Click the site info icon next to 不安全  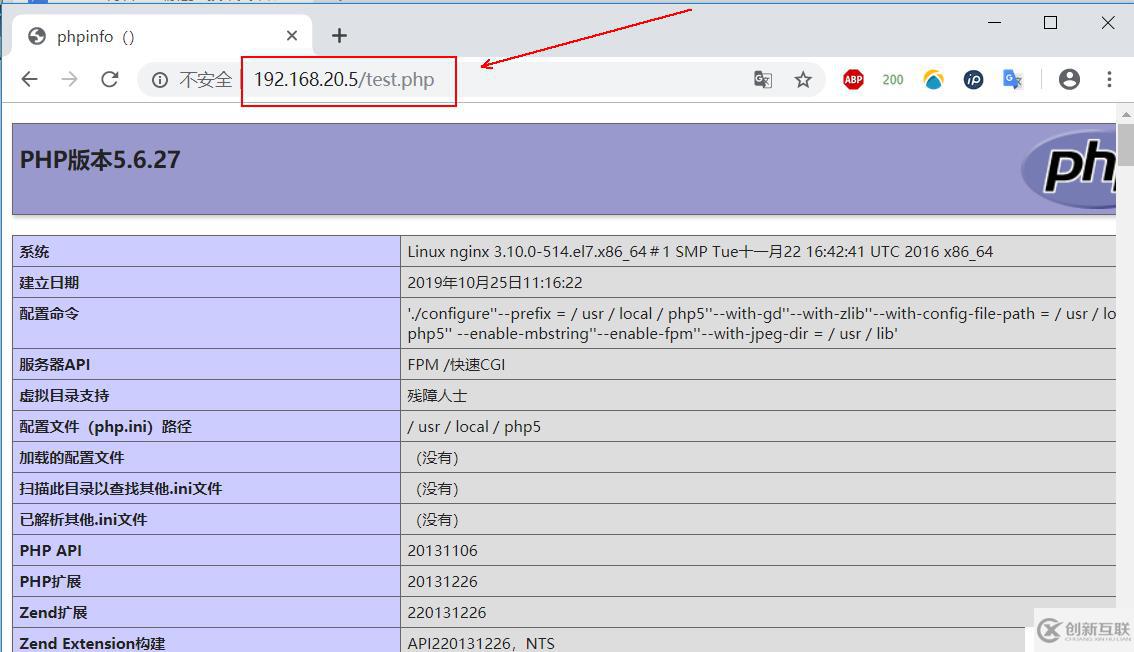click(160, 79)
